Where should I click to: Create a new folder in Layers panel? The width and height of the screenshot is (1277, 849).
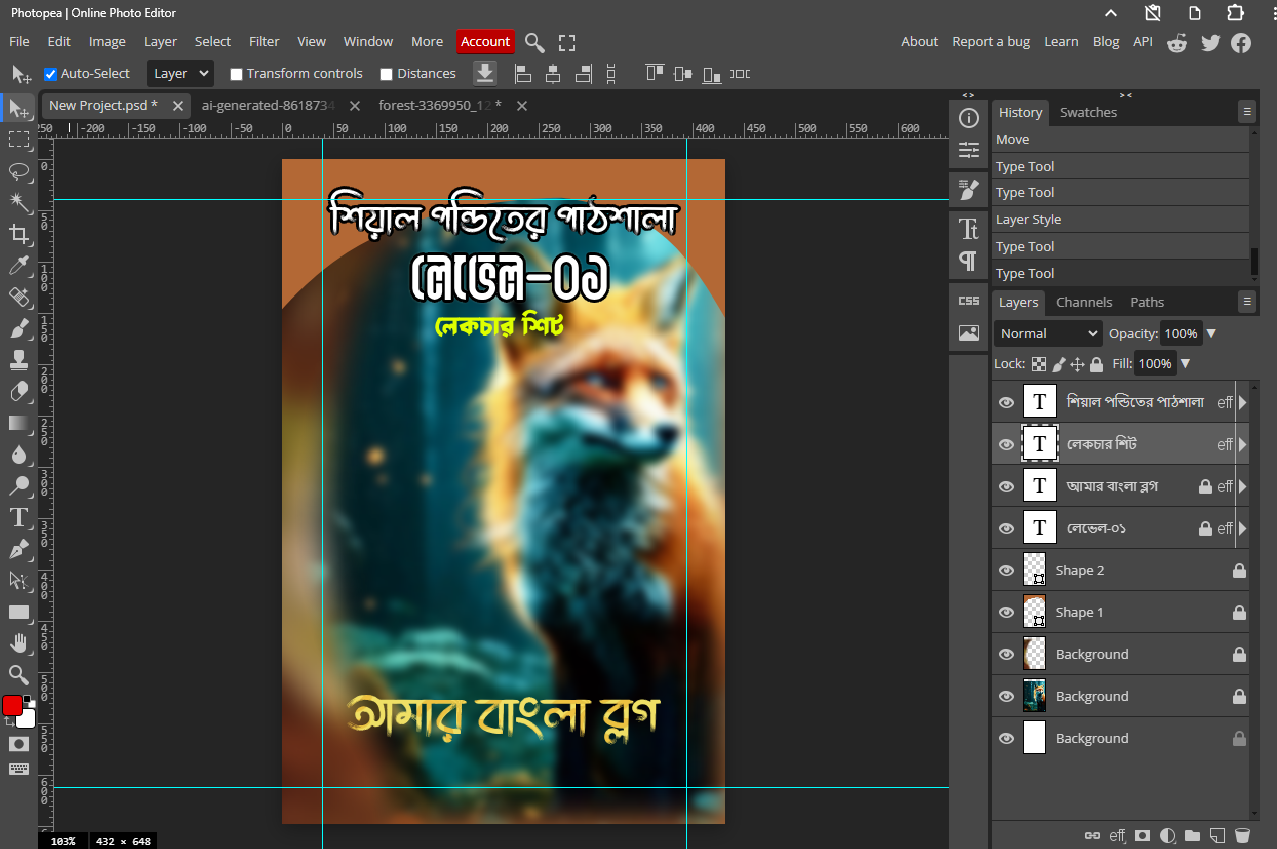click(1192, 835)
